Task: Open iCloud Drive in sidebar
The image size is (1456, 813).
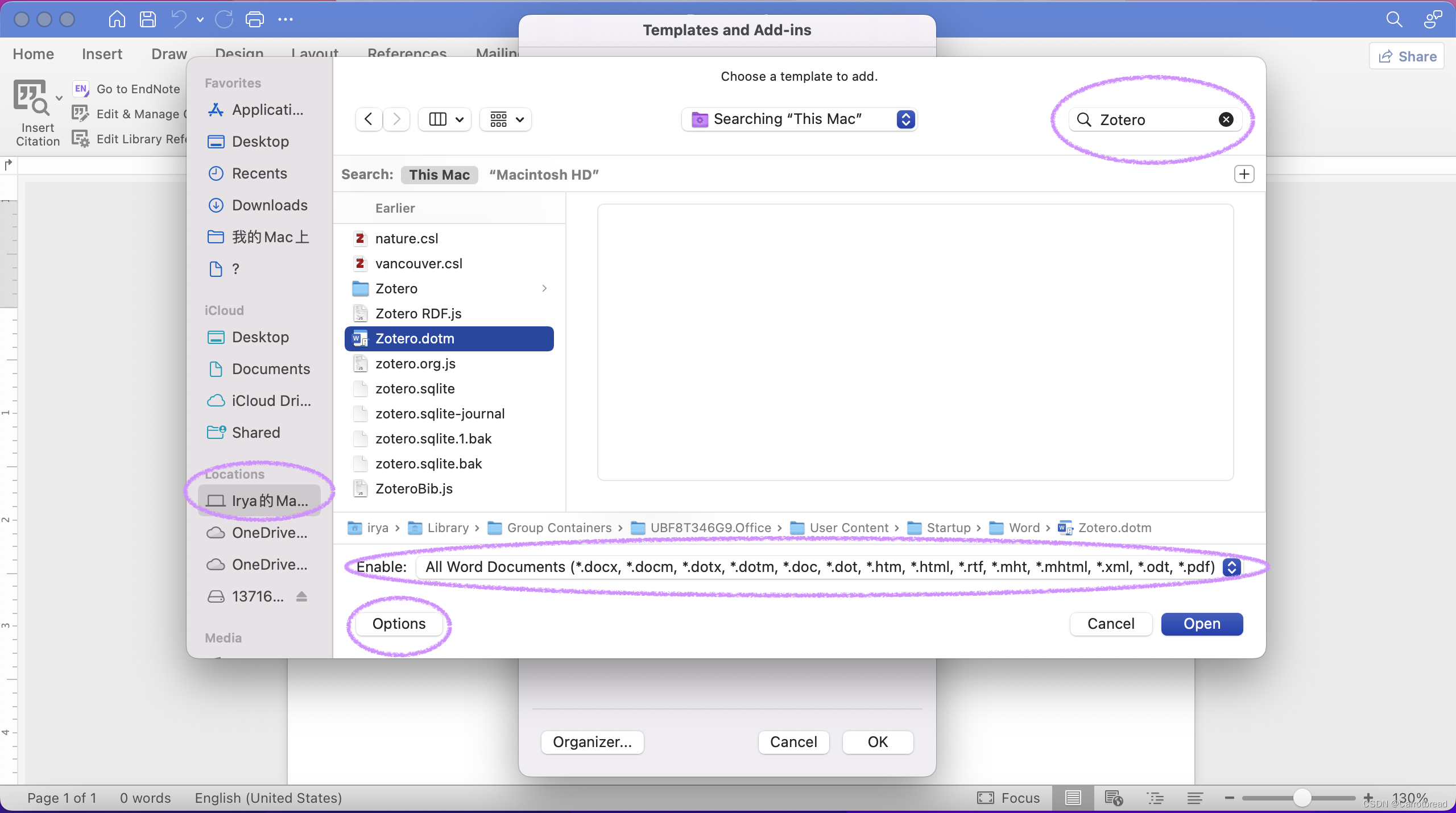Action: 259,401
